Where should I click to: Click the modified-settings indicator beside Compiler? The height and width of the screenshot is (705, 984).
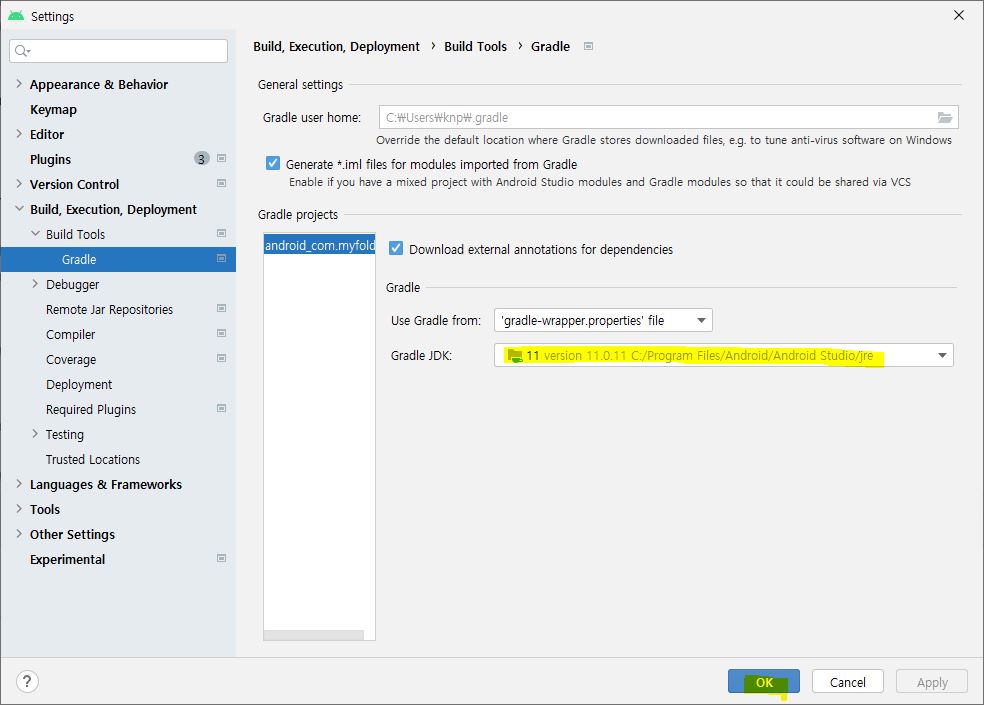pyautogui.click(x=222, y=334)
